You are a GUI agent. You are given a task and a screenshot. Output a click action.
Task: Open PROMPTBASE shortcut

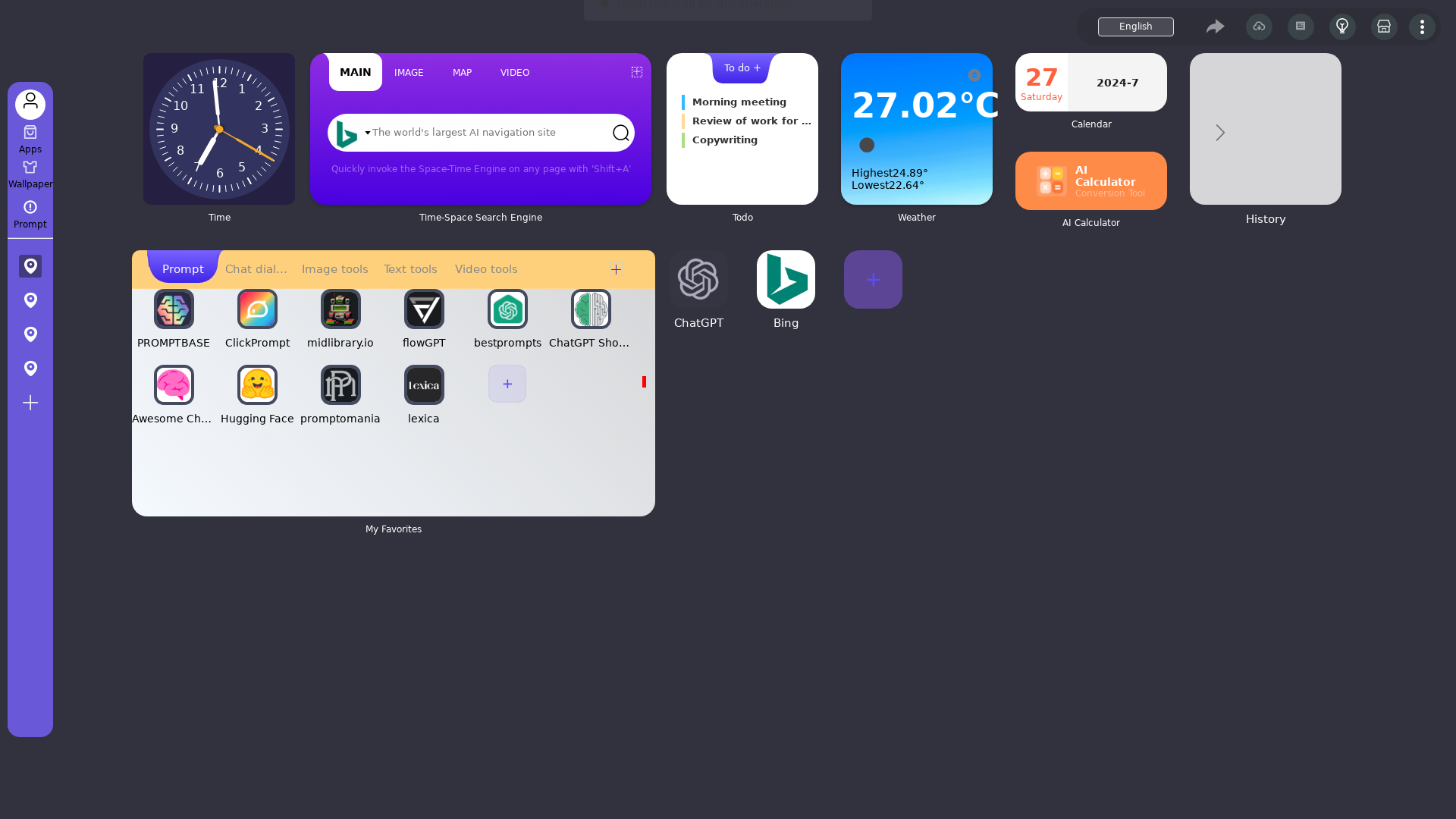[174, 309]
